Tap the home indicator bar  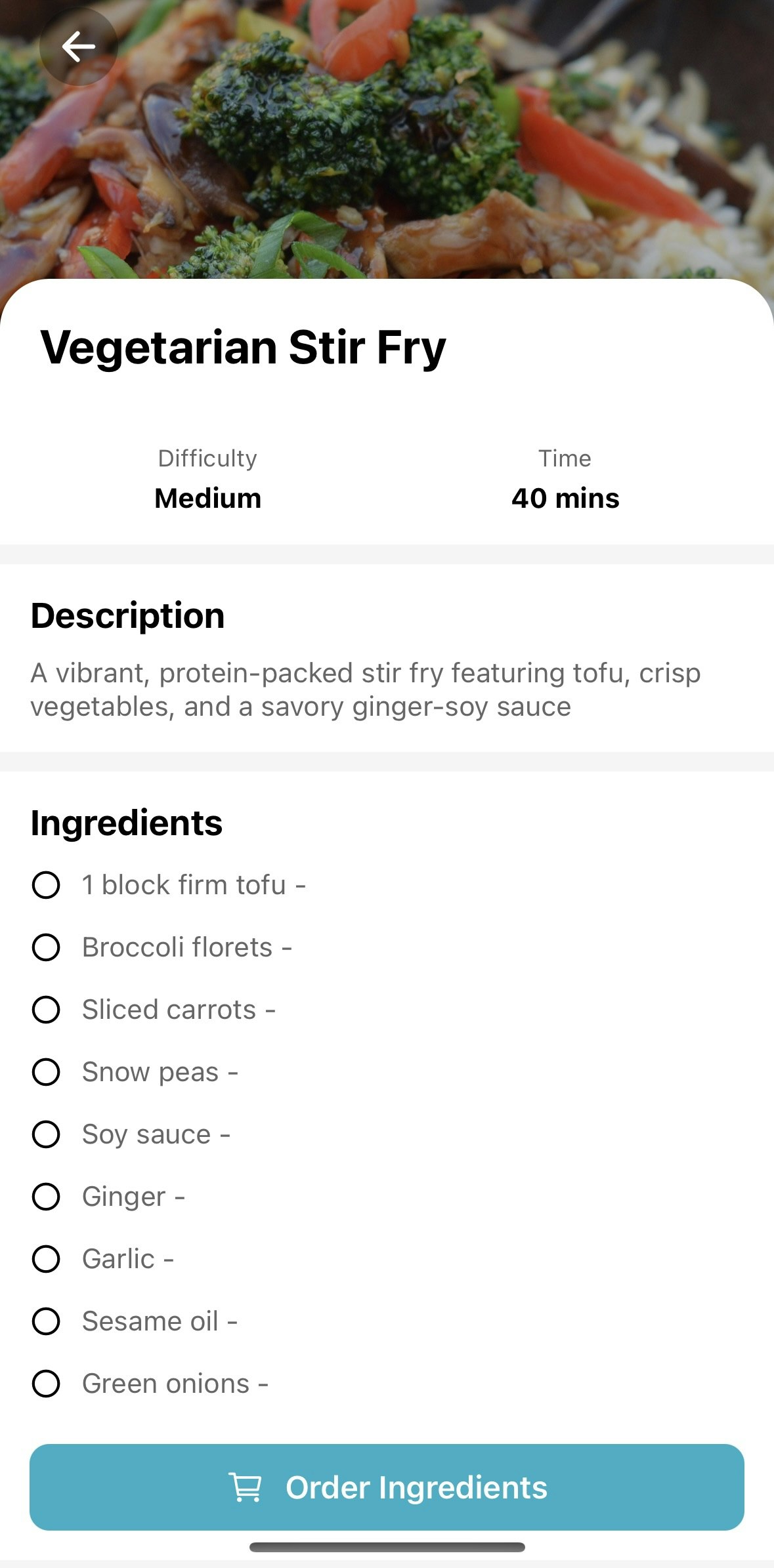click(x=387, y=1547)
